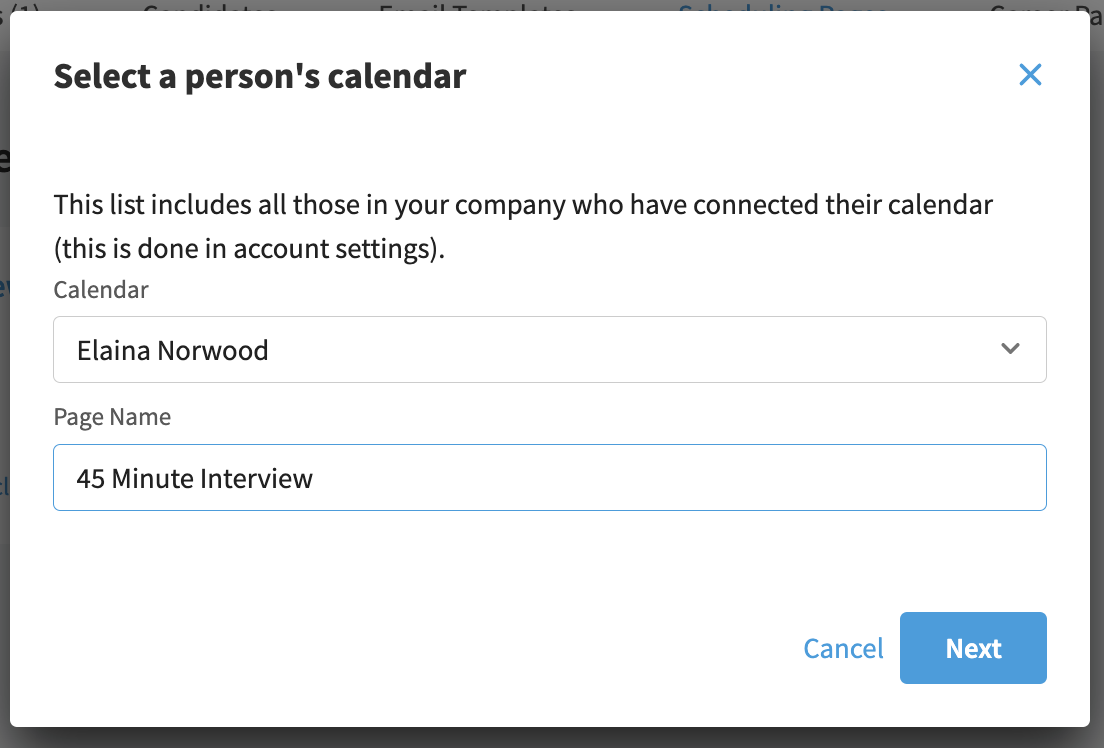Click the chevron arrow in the Calendar field
The height and width of the screenshot is (748, 1104).
1010,349
